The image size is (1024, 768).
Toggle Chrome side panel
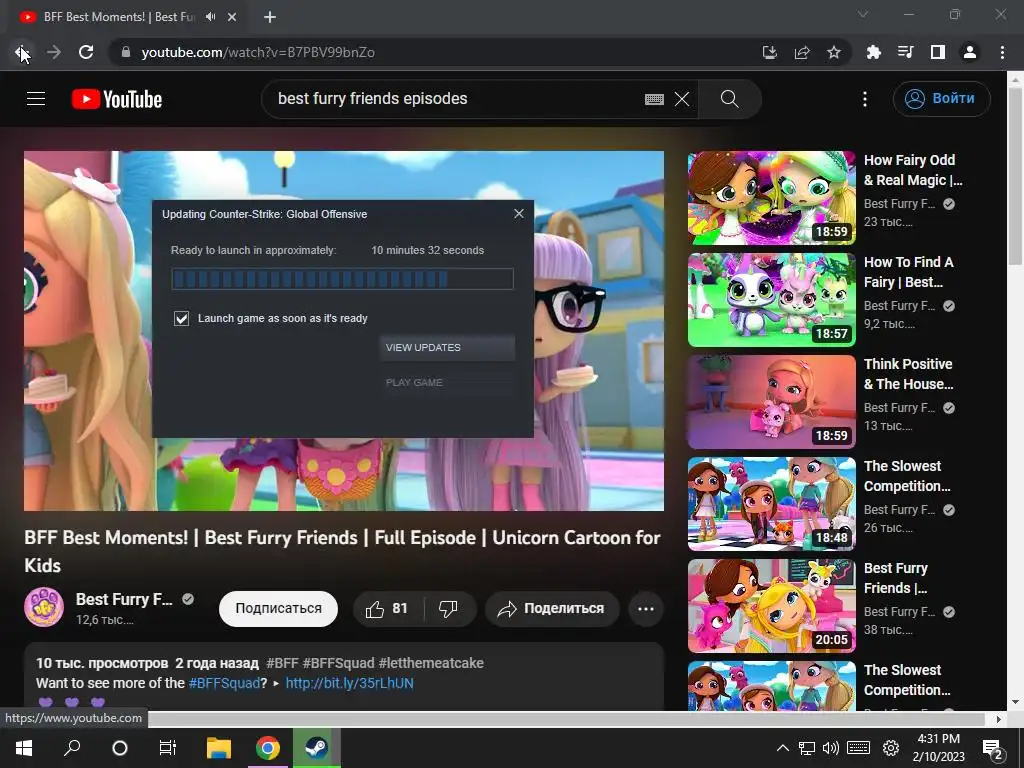coord(938,52)
